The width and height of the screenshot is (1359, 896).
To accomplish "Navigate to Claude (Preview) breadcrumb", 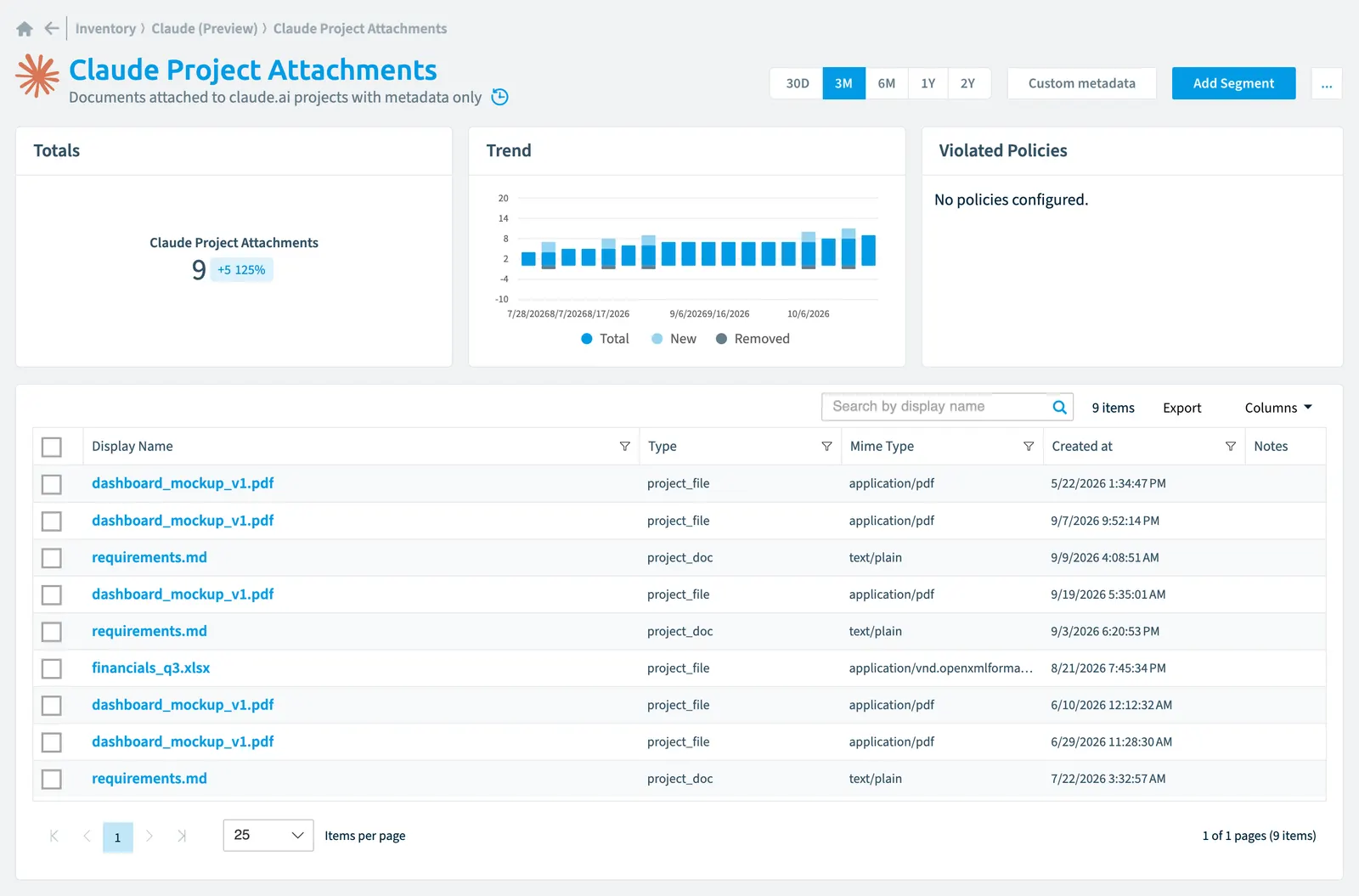I will (205, 29).
